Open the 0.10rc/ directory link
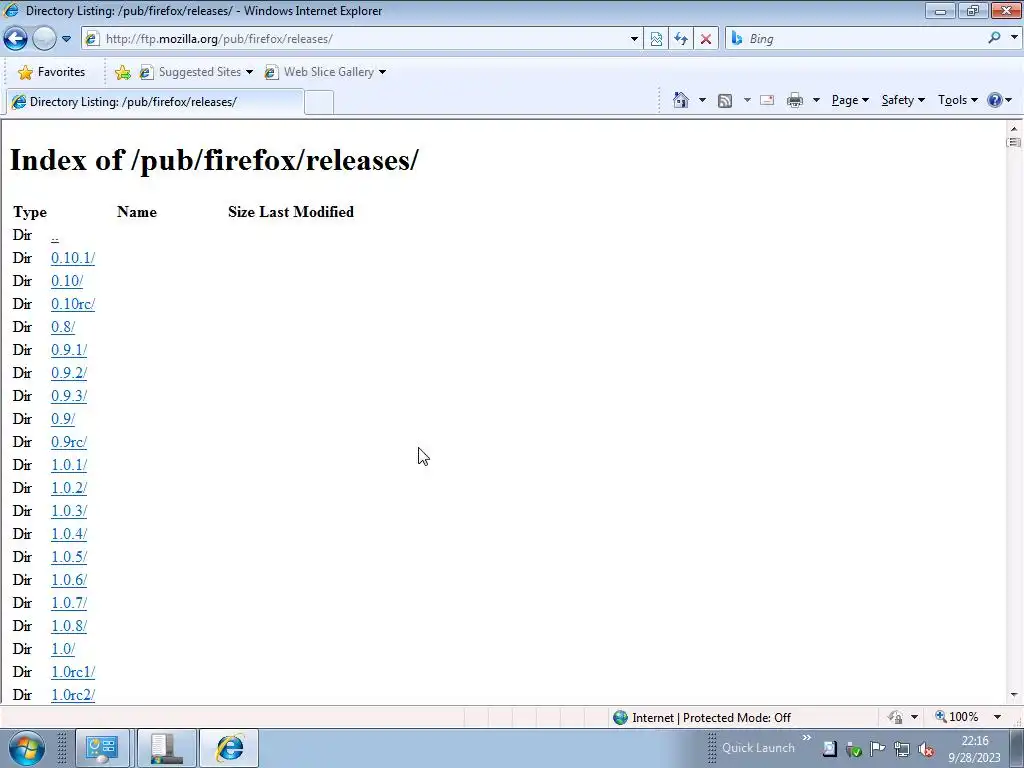The width and height of the screenshot is (1024, 768). tap(73, 304)
